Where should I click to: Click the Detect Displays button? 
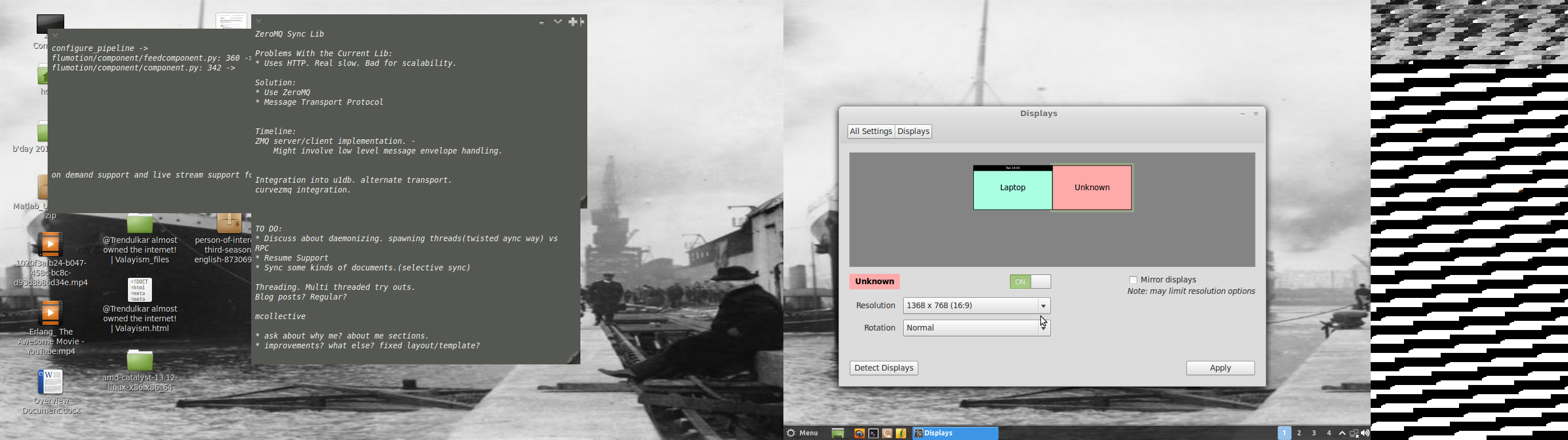pyautogui.click(x=883, y=368)
